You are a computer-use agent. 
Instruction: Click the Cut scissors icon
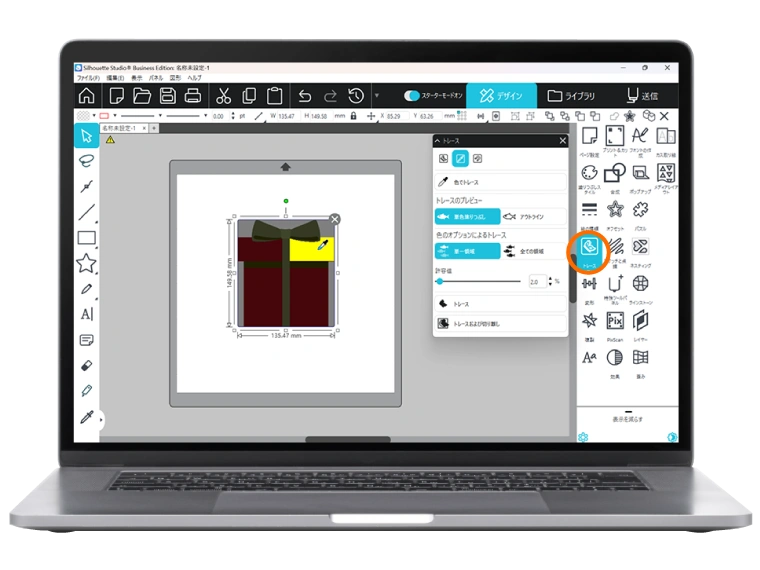(x=222, y=96)
